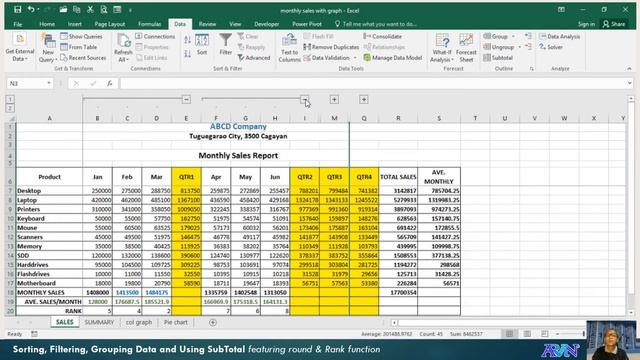
Task: Select the TOTAL SALES header cell
Action: click(398, 177)
